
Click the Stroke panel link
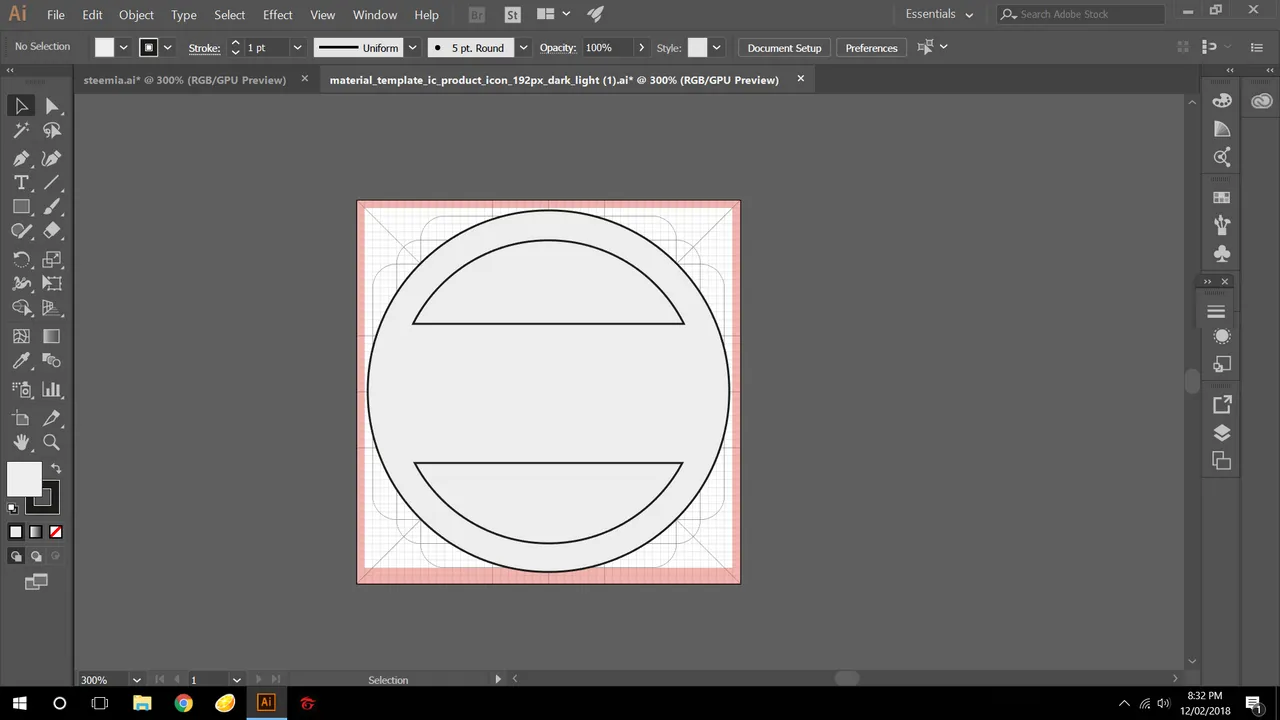point(204,48)
